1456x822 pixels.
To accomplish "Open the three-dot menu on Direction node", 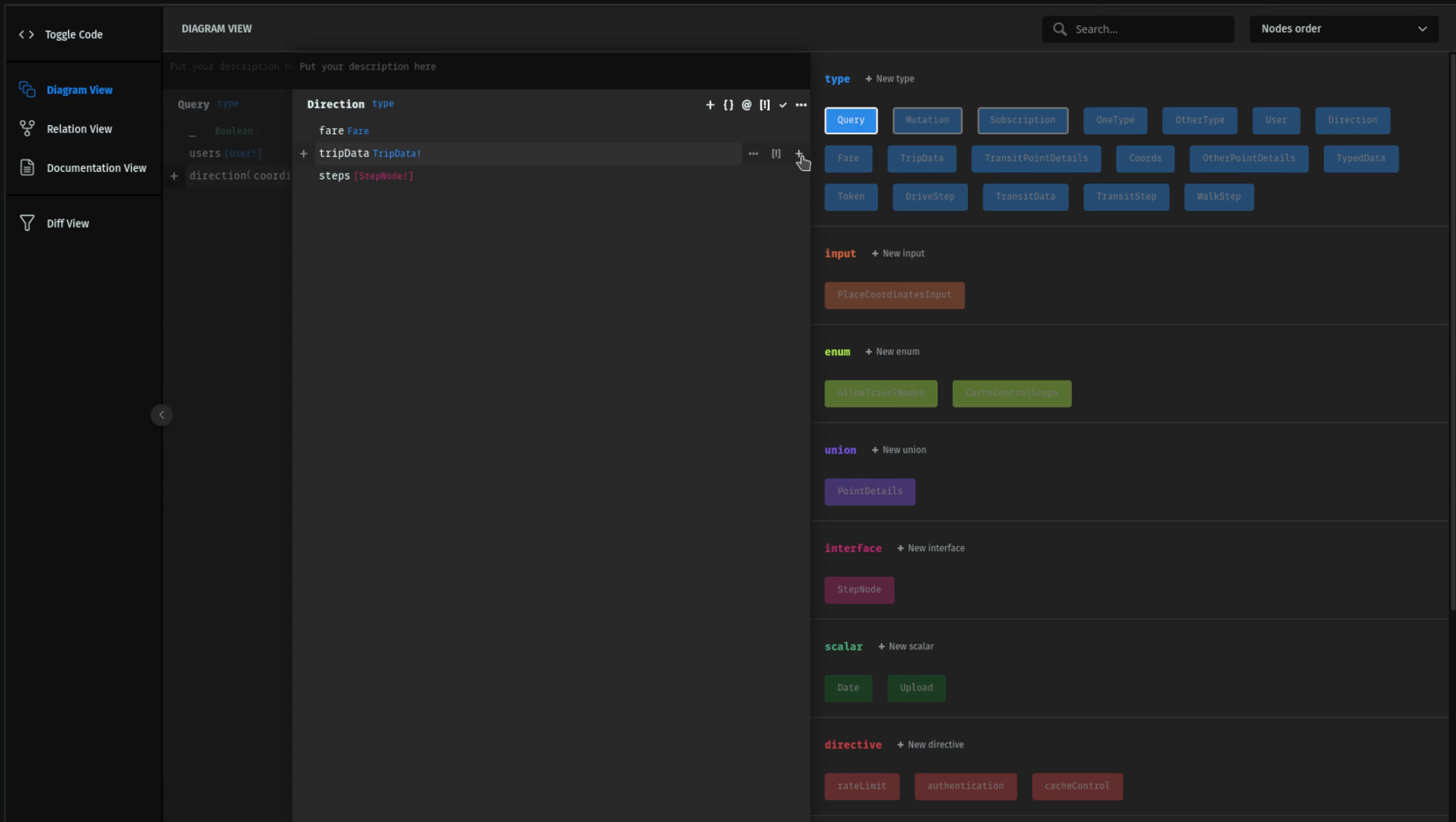I will 801,105.
